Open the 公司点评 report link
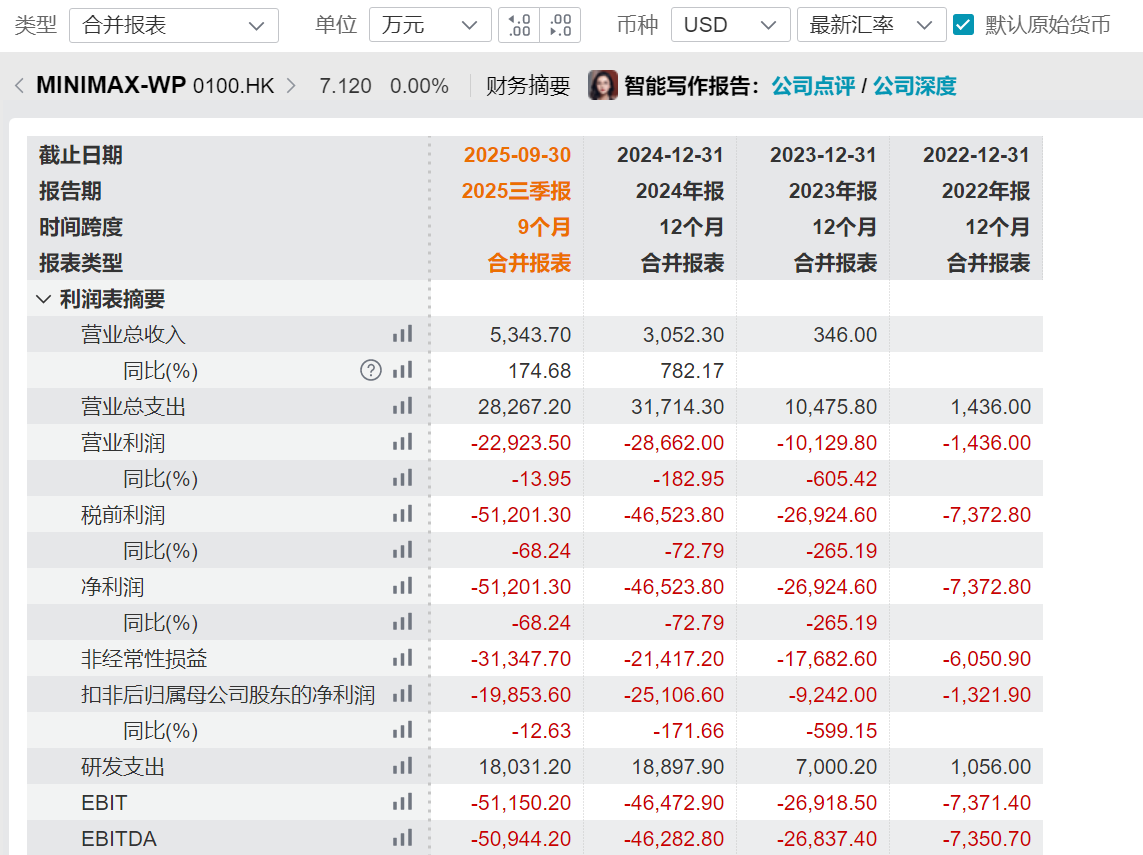This screenshot has width=1143, height=855. coord(813,86)
